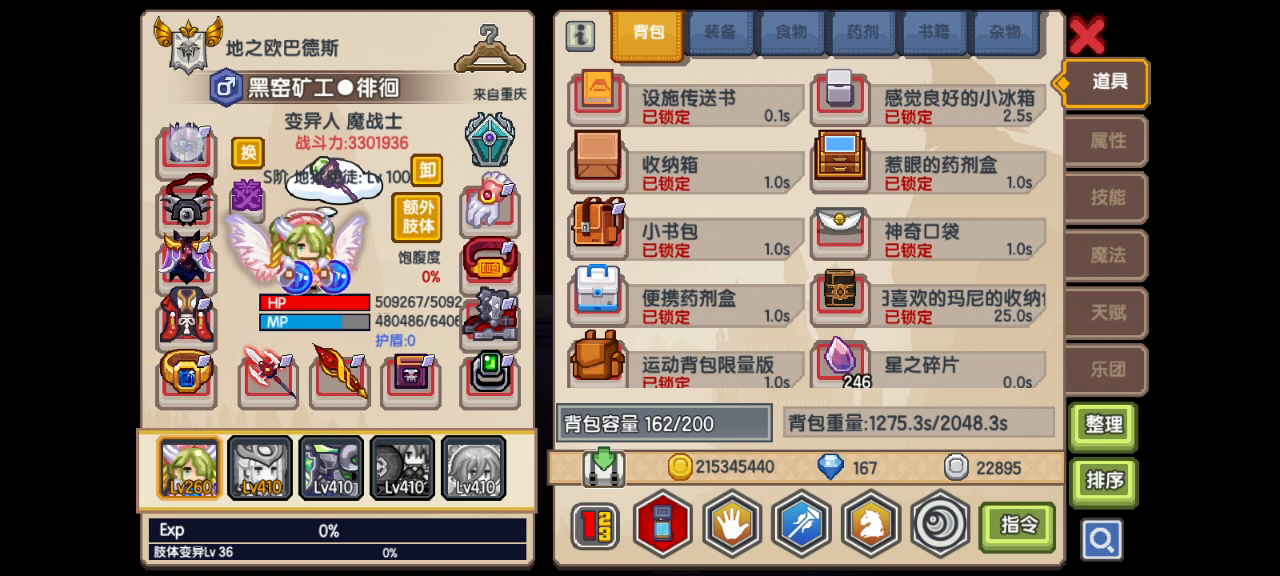This screenshot has height=576, width=1280.
Task: Toggle the 换 swap button
Action: [x=248, y=153]
